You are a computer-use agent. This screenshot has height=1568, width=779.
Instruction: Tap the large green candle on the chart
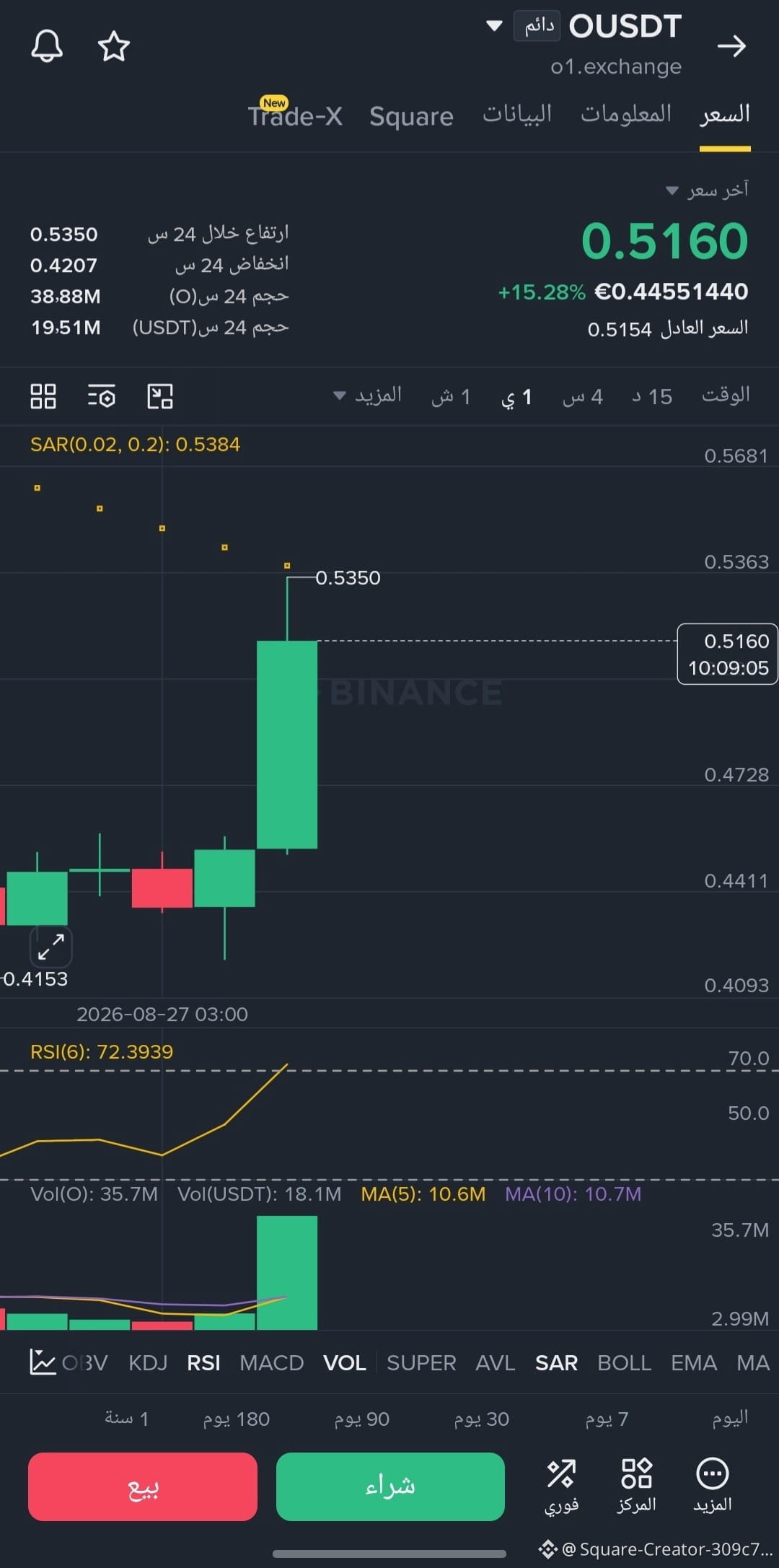point(287,744)
